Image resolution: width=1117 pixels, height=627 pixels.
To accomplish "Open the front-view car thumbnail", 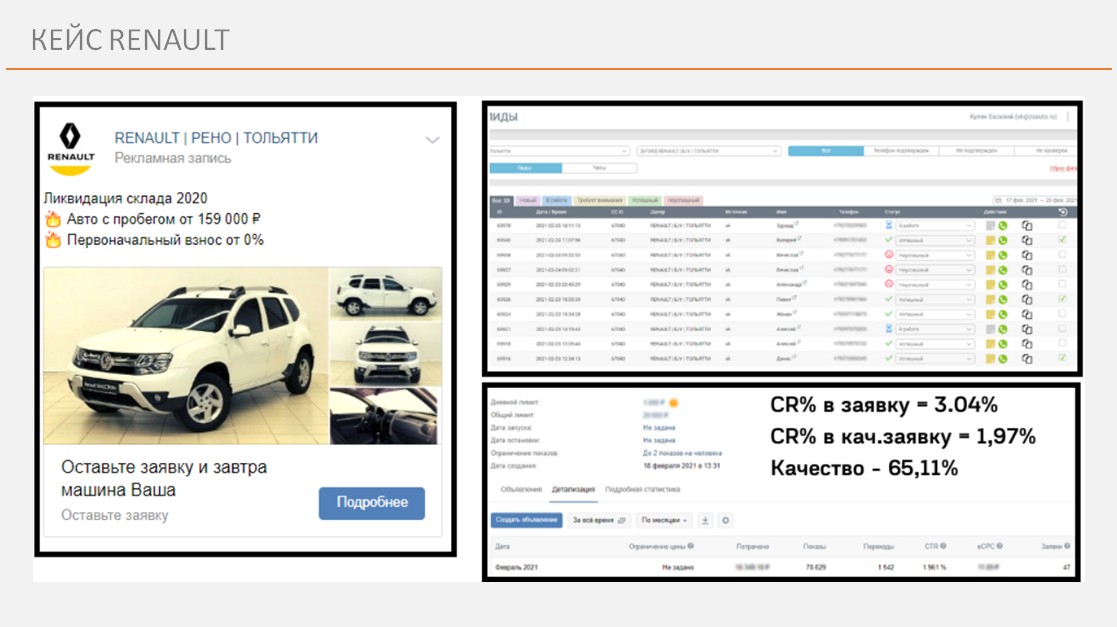I will click(x=385, y=353).
